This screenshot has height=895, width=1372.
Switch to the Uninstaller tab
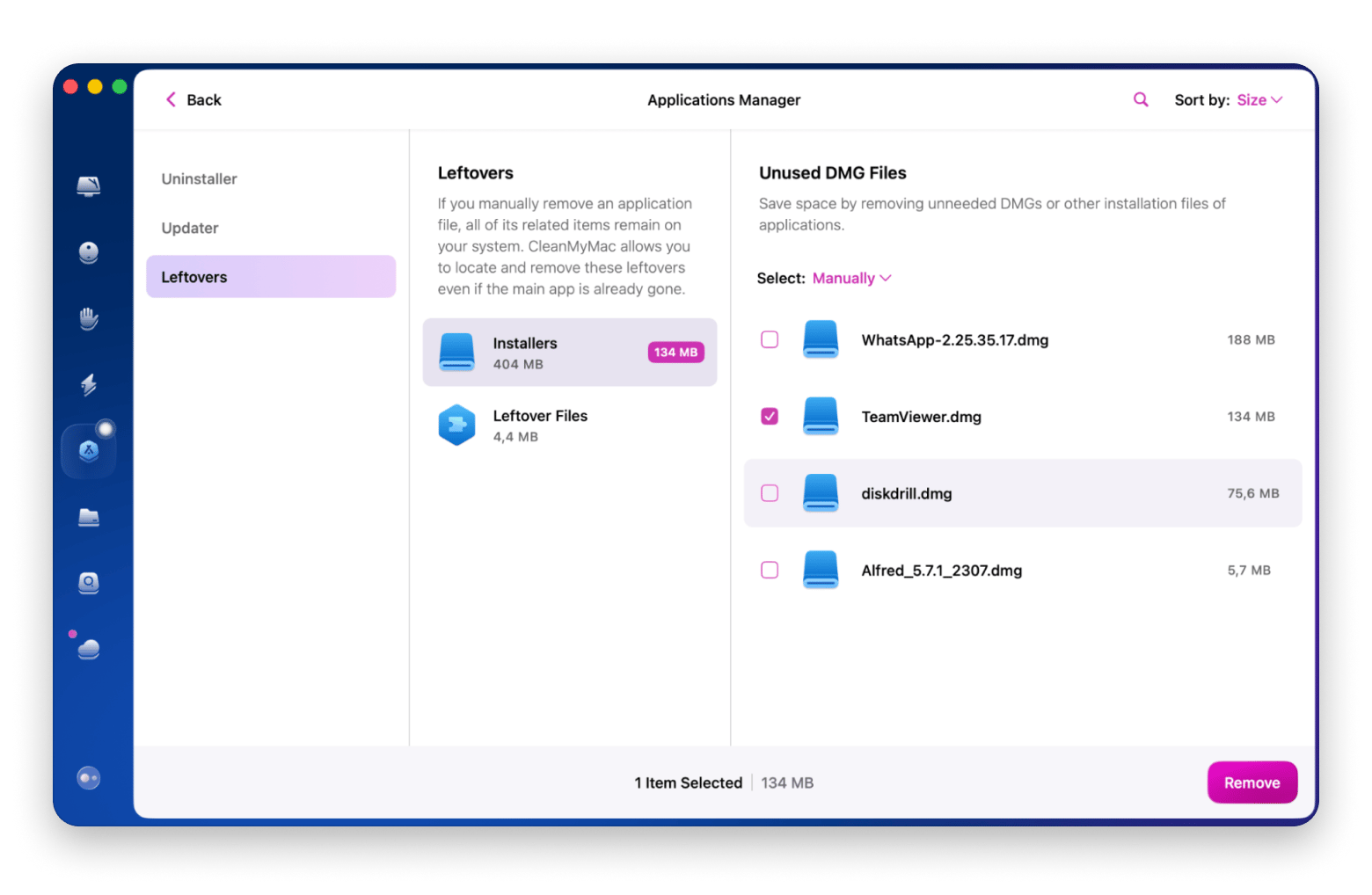click(x=199, y=178)
